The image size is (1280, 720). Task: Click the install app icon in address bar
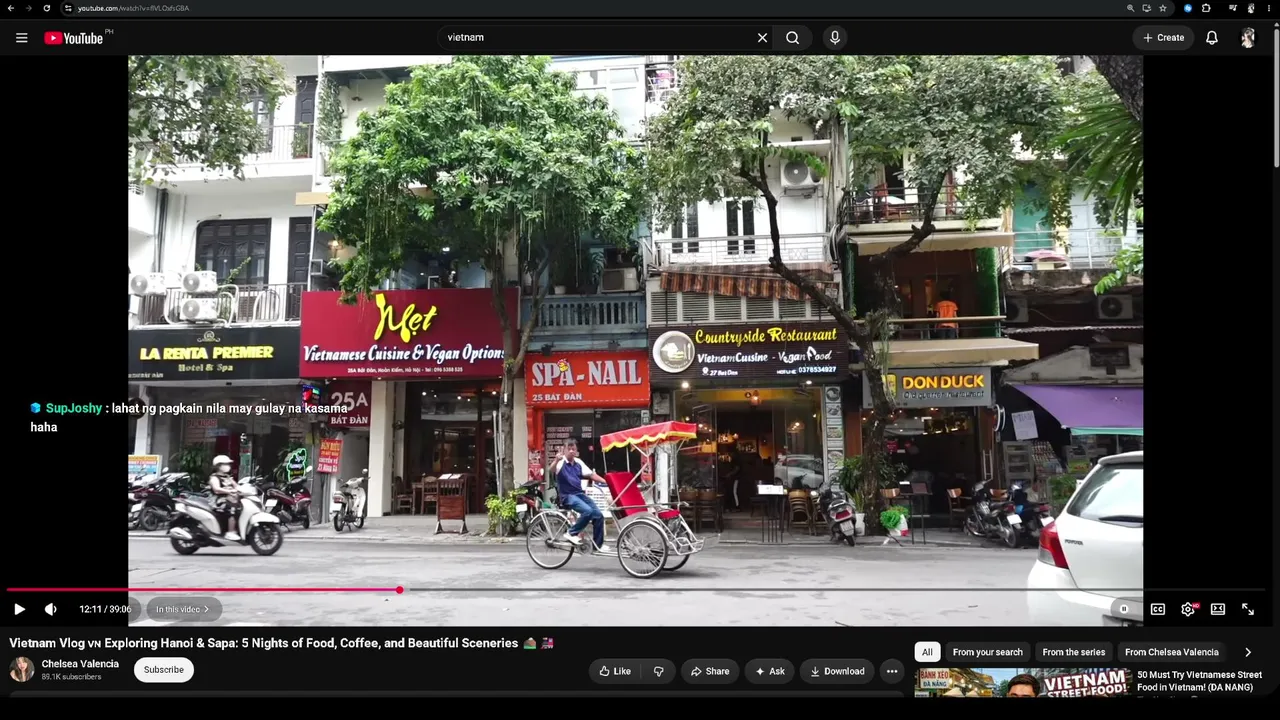point(1147,8)
